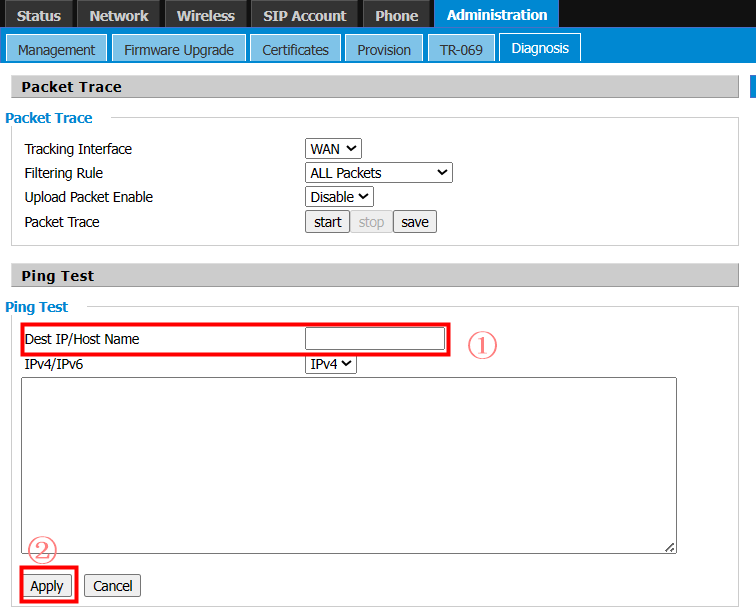Click the Upload Packet Enable label
This screenshot has height=609, width=756.
(89, 197)
